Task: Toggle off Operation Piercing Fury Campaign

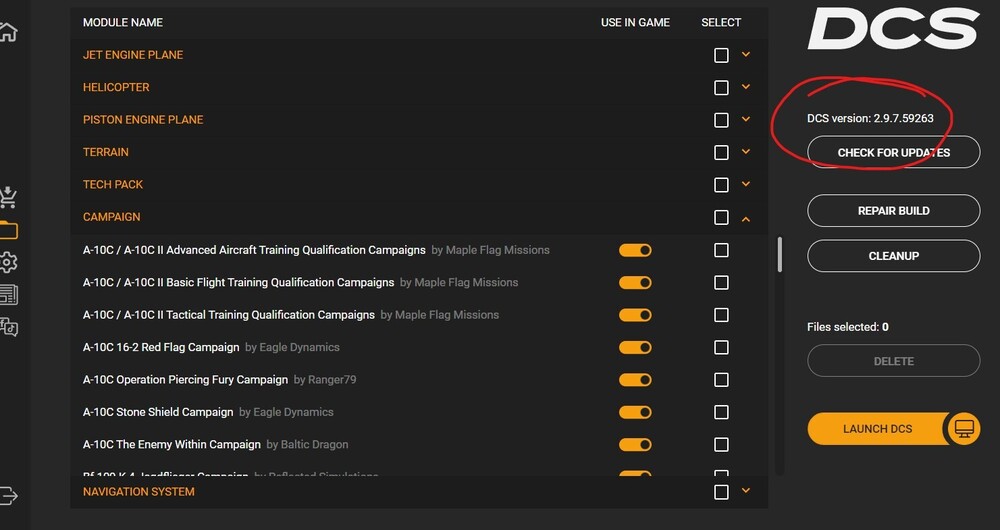Action: click(635, 380)
